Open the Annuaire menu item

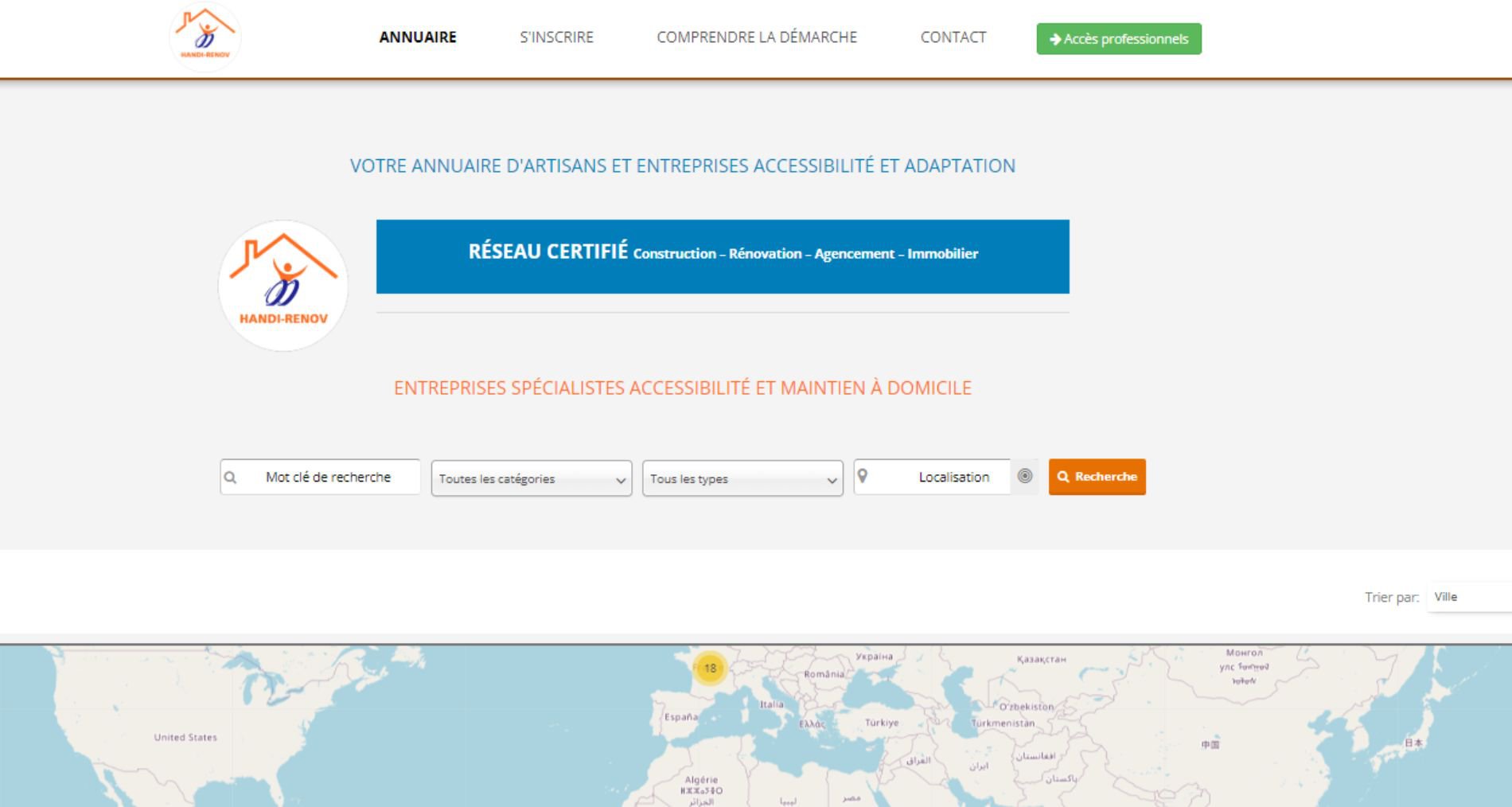pyautogui.click(x=418, y=37)
